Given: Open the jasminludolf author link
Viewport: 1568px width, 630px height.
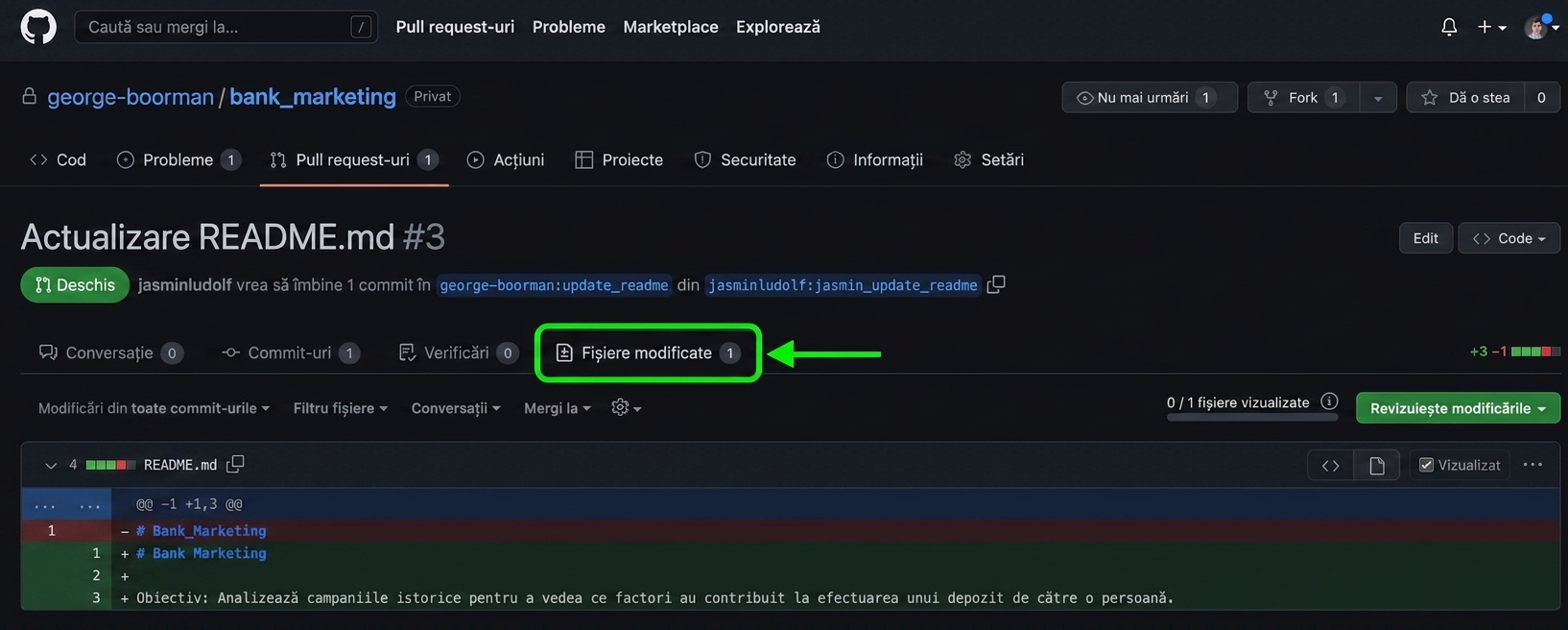Looking at the screenshot, I should (x=184, y=285).
